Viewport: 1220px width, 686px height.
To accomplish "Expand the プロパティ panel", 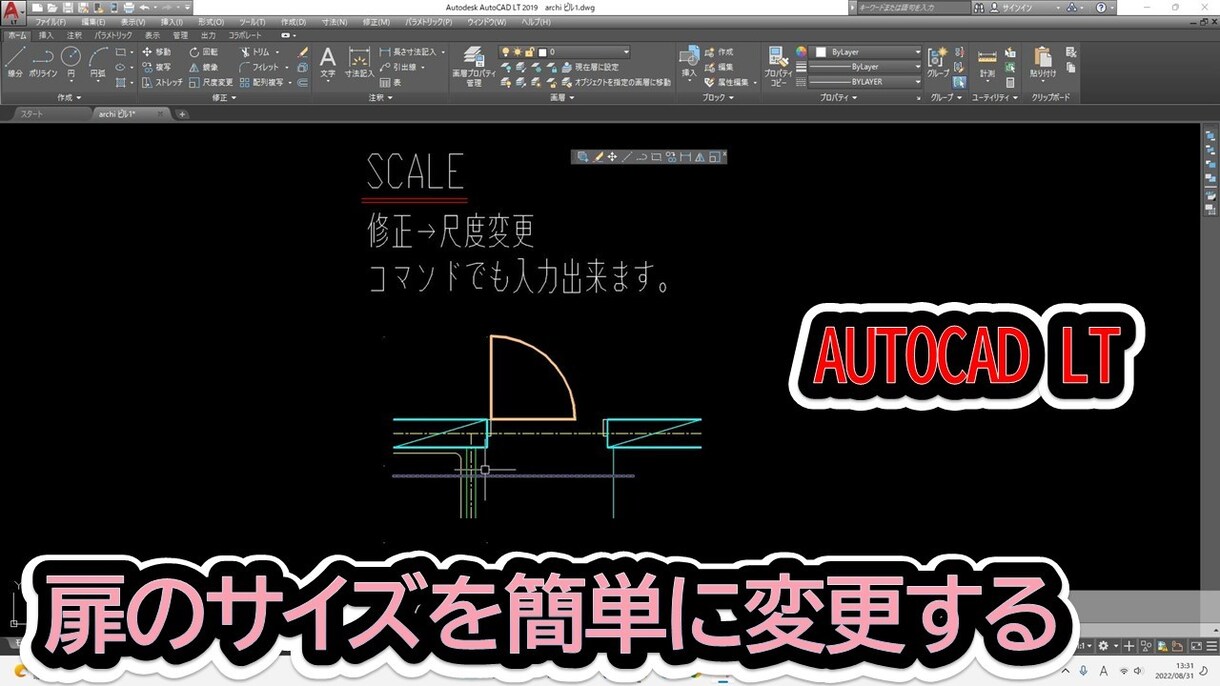I will point(837,98).
